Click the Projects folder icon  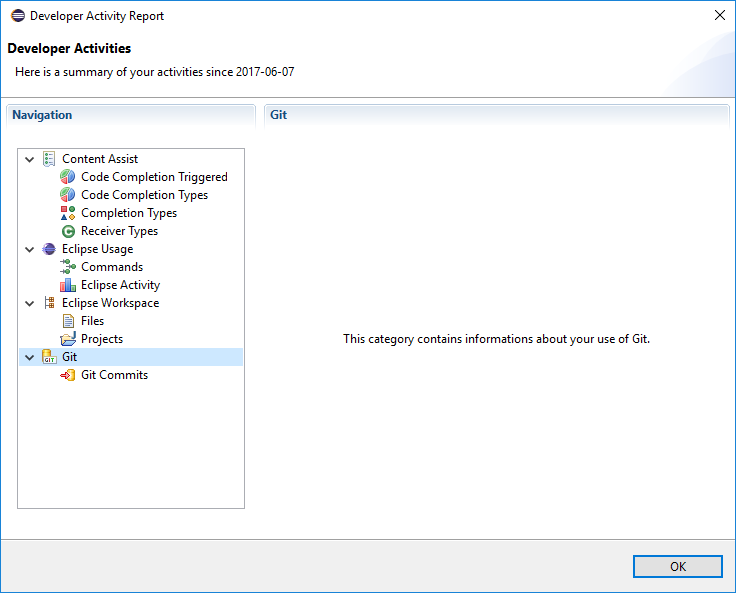tap(68, 339)
